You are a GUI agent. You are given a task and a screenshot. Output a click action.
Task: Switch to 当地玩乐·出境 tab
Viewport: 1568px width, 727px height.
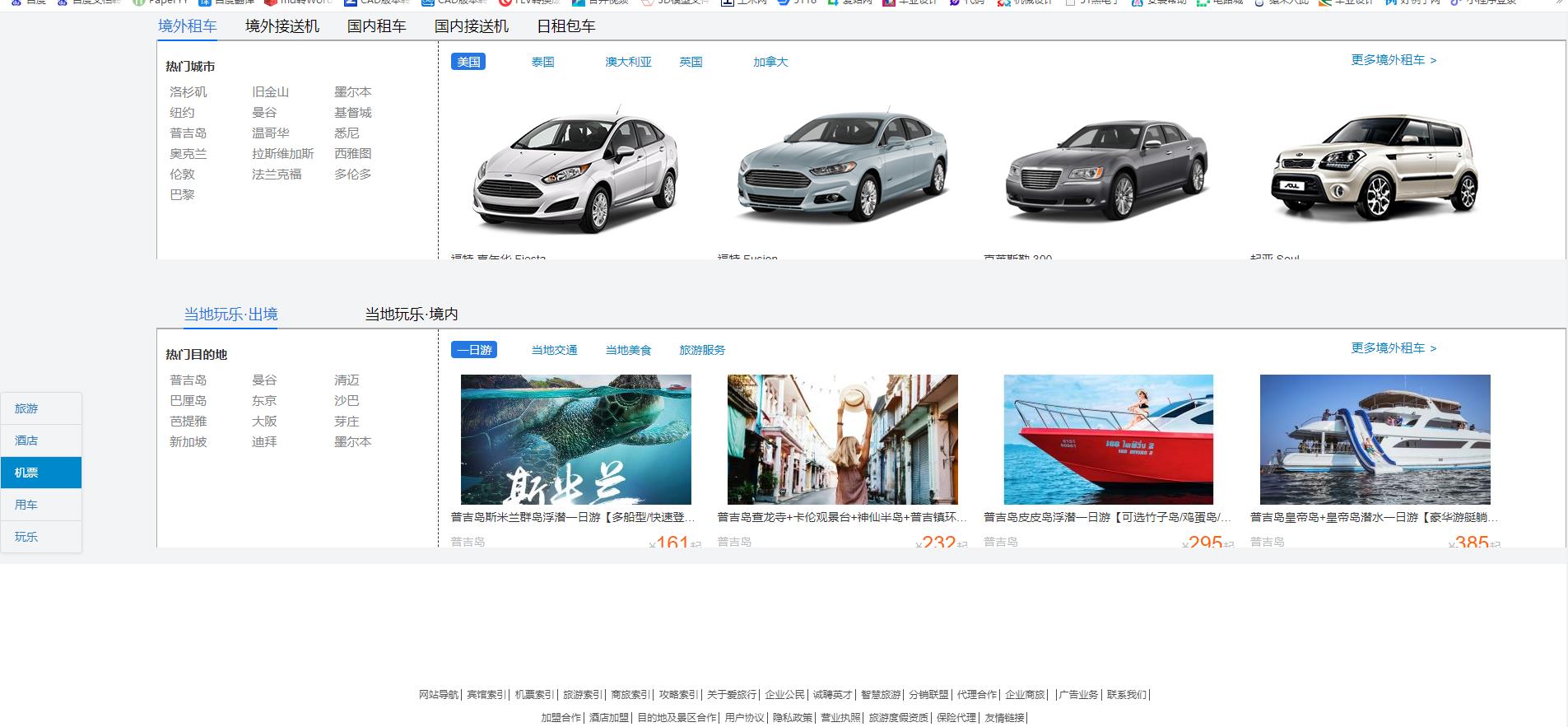click(x=230, y=315)
